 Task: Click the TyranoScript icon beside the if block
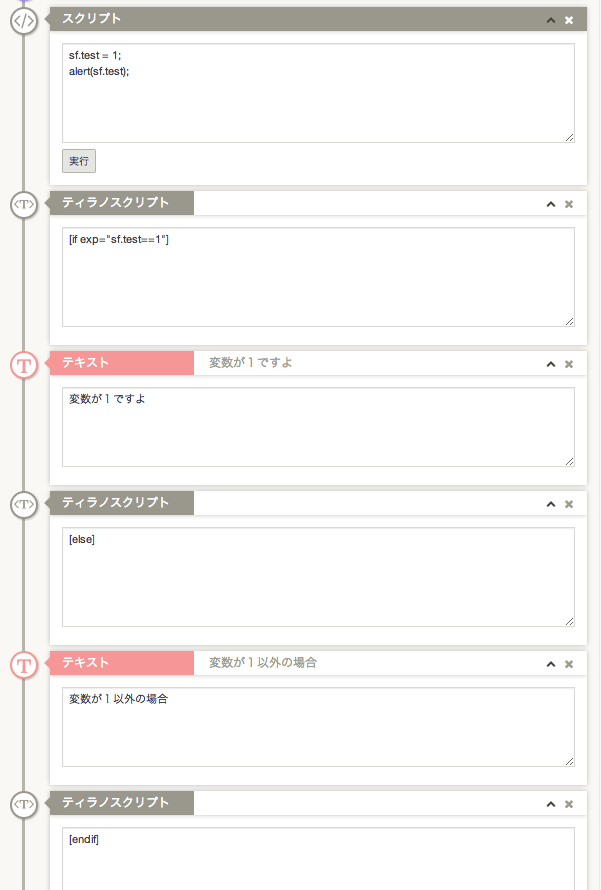coord(24,204)
